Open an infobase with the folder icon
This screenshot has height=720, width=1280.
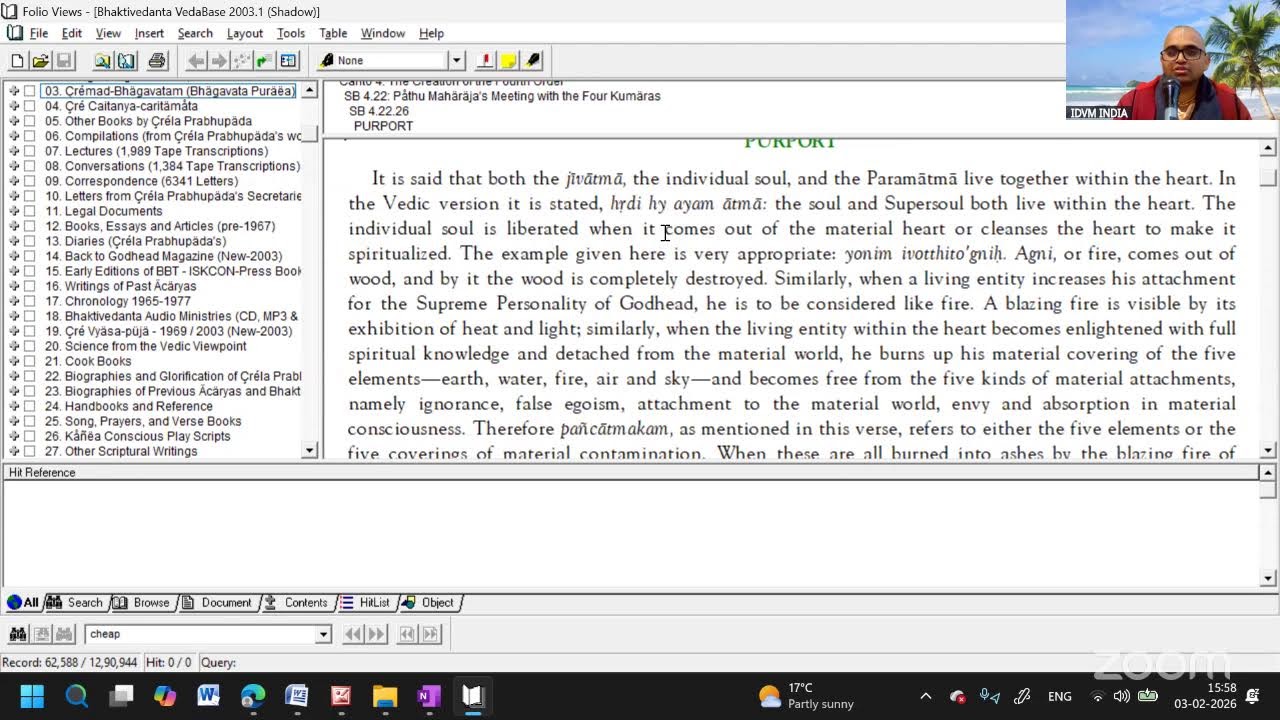[41, 61]
